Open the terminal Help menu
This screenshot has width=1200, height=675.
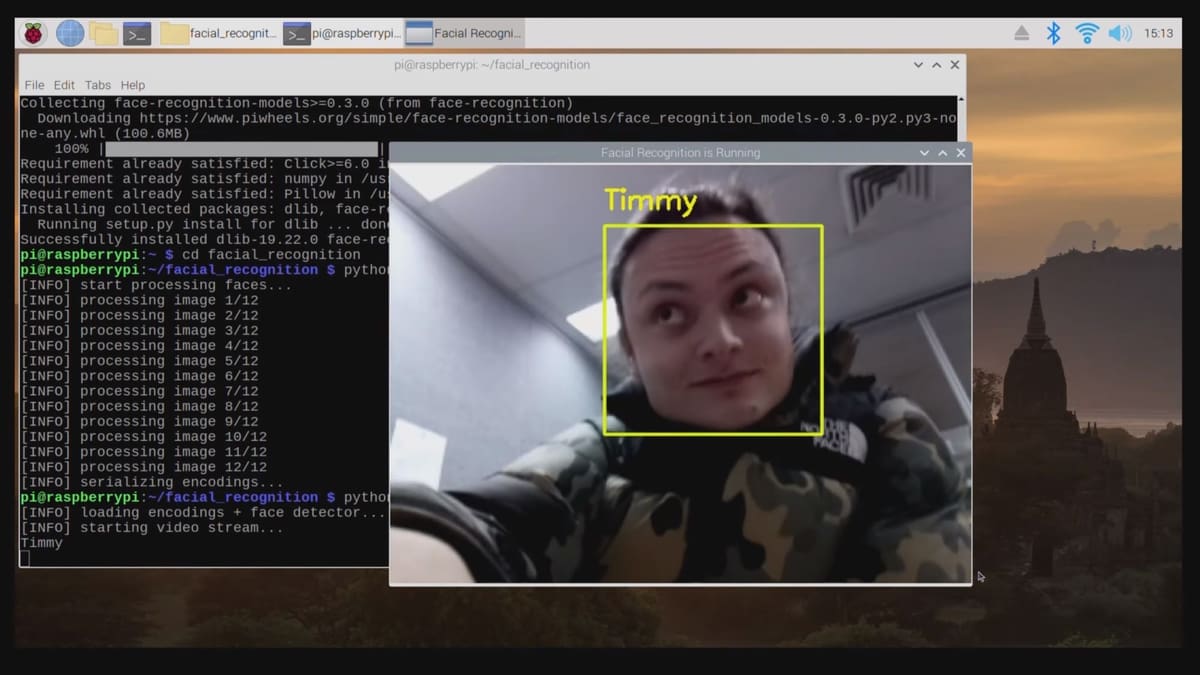click(133, 85)
